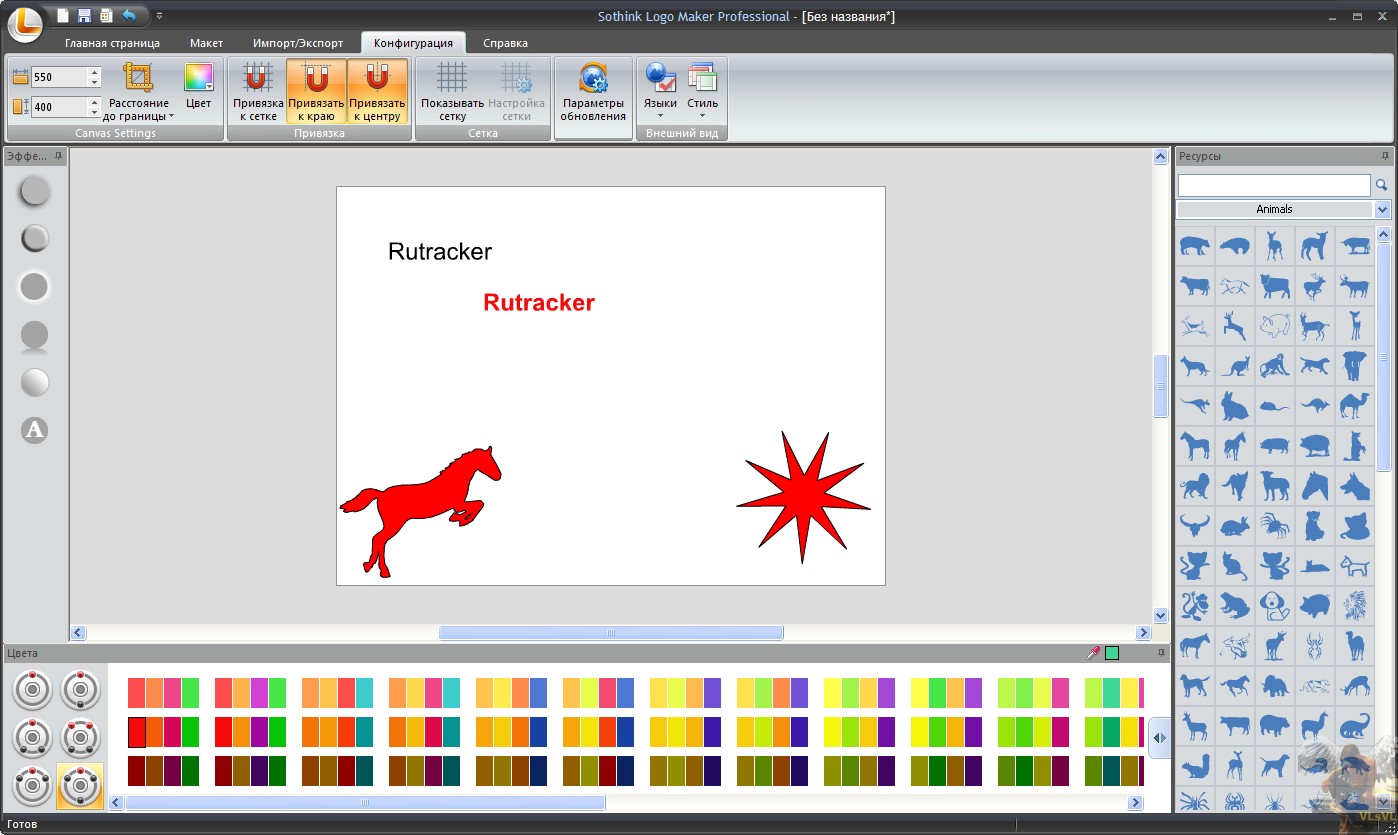Select the frog silhouette resource
1398x835 pixels.
tap(1235, 605)
